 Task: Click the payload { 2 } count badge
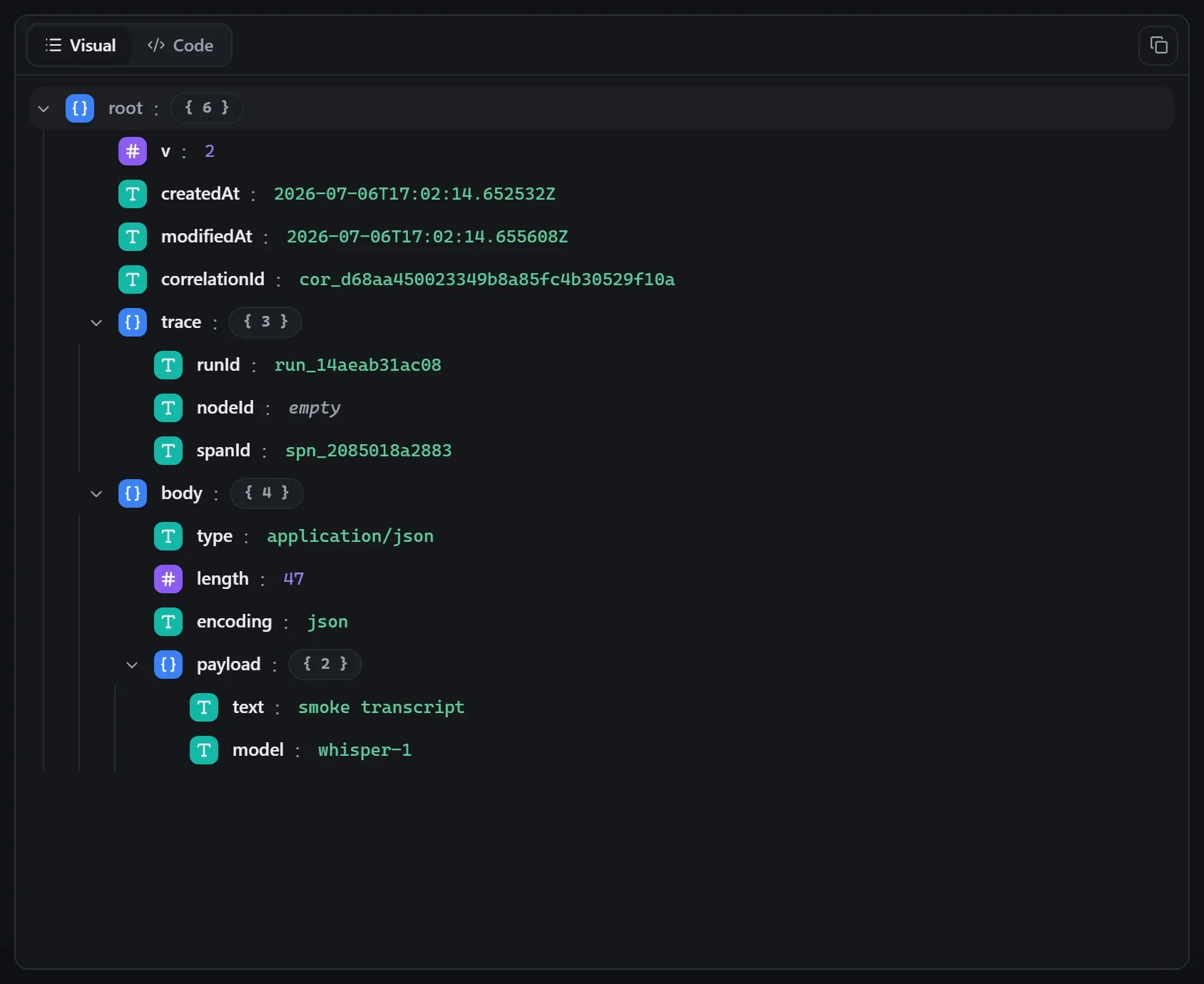tap(325, 664)
